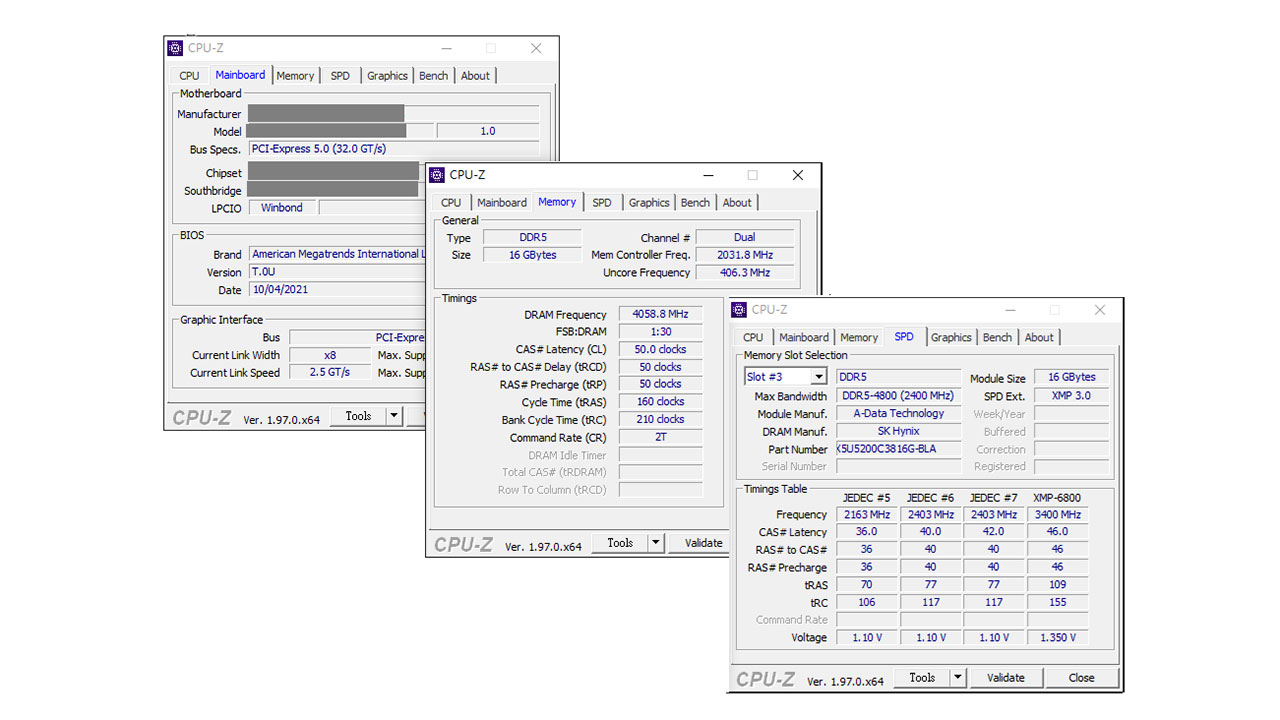Switch to Bench tab in Mainboard window
This screenshot has width=1280, height=720.
tap(433, 76)
